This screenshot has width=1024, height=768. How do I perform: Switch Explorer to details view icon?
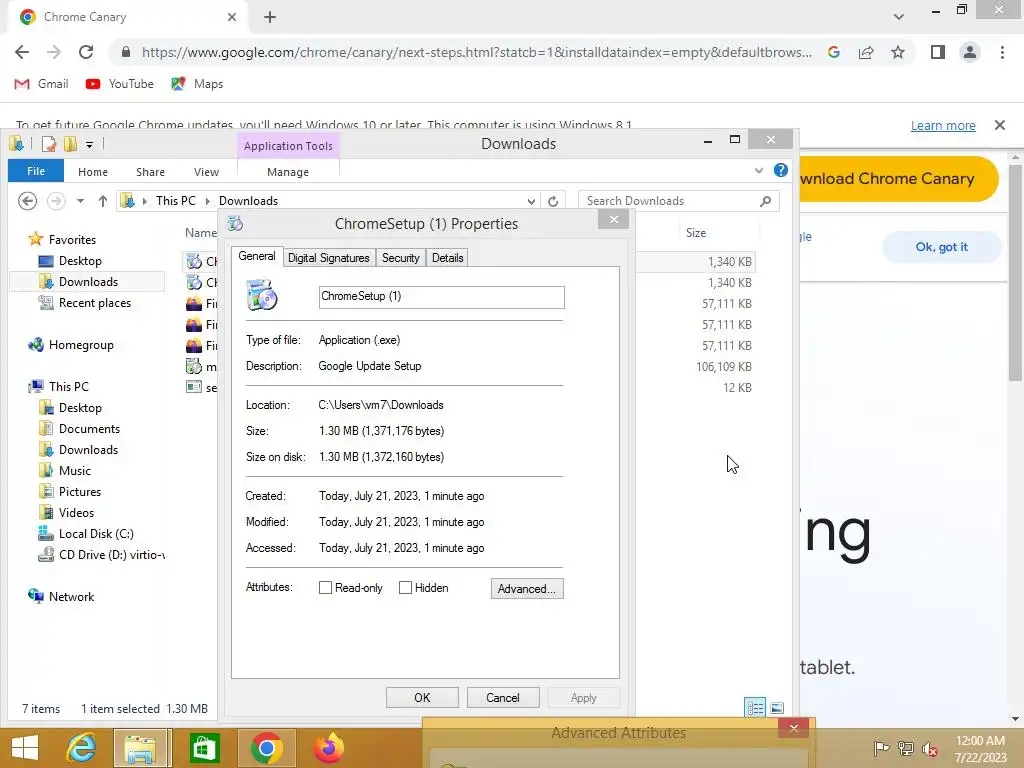tap(756, 708)
